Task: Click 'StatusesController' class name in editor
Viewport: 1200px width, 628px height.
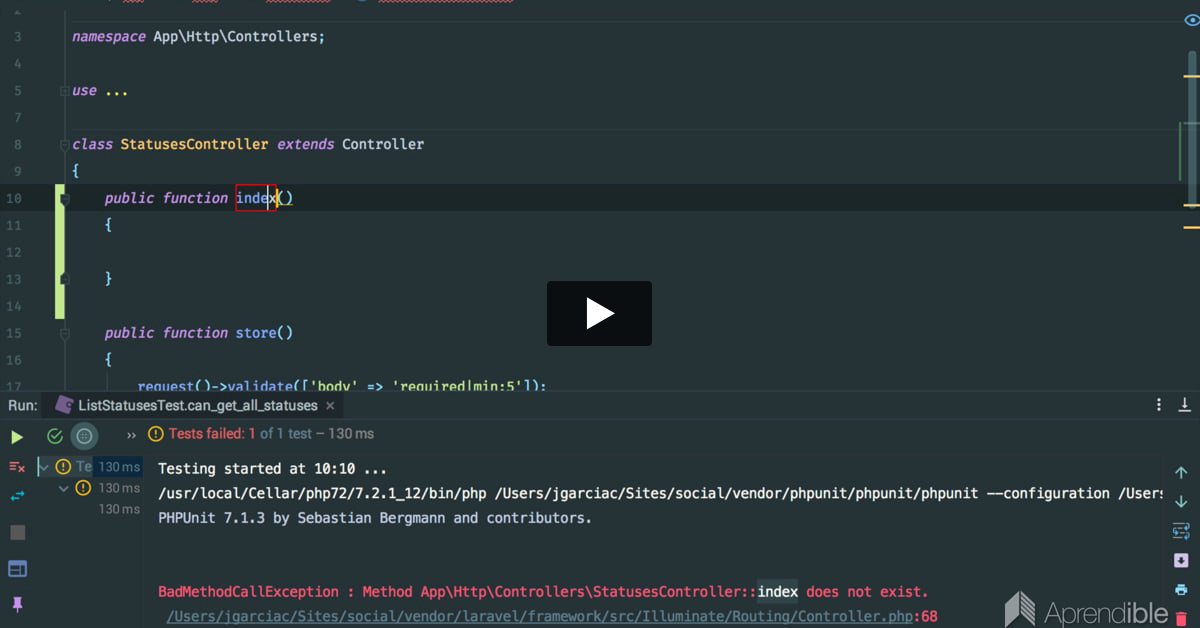Action: pyautogui.click(x=194, y=144)
